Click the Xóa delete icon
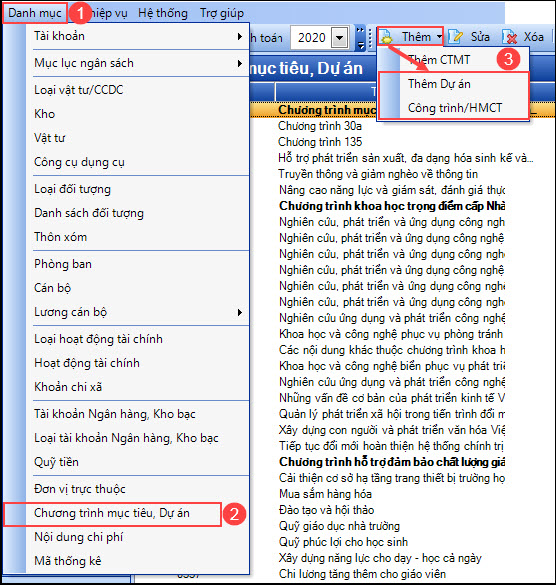Viewport: 556px width, 585px height. pos(510,37)
